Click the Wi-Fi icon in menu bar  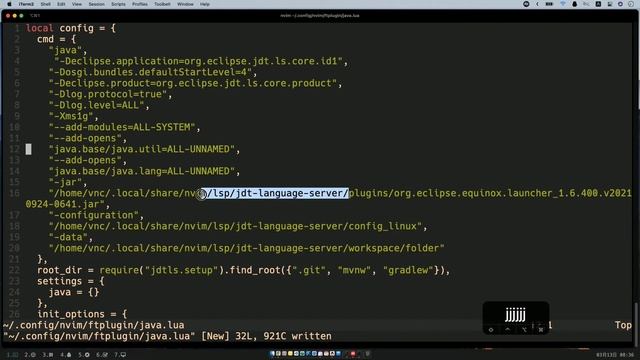click(563, 4)
